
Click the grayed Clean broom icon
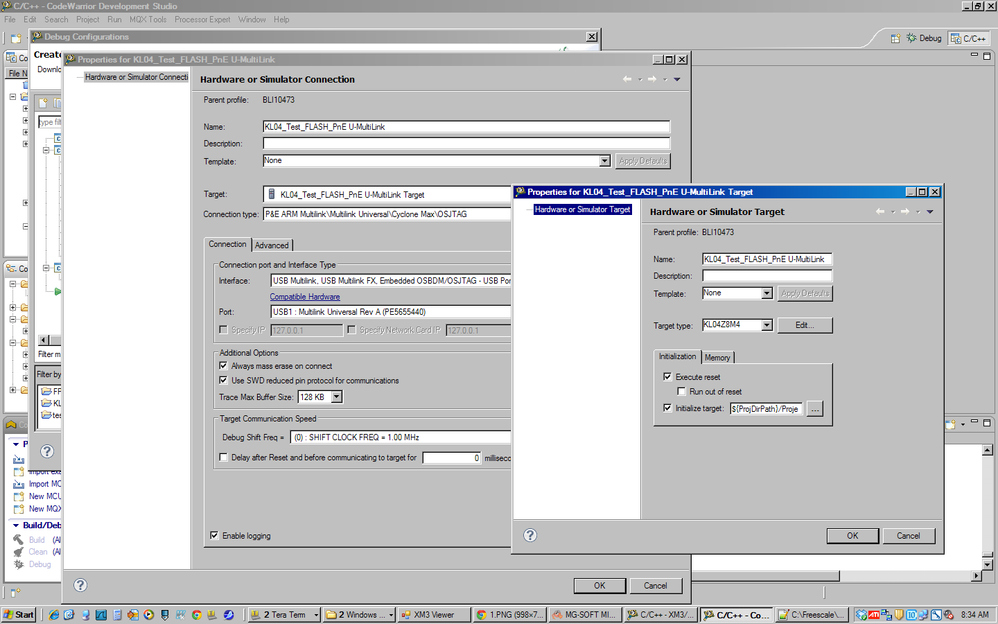pos(18,551)
